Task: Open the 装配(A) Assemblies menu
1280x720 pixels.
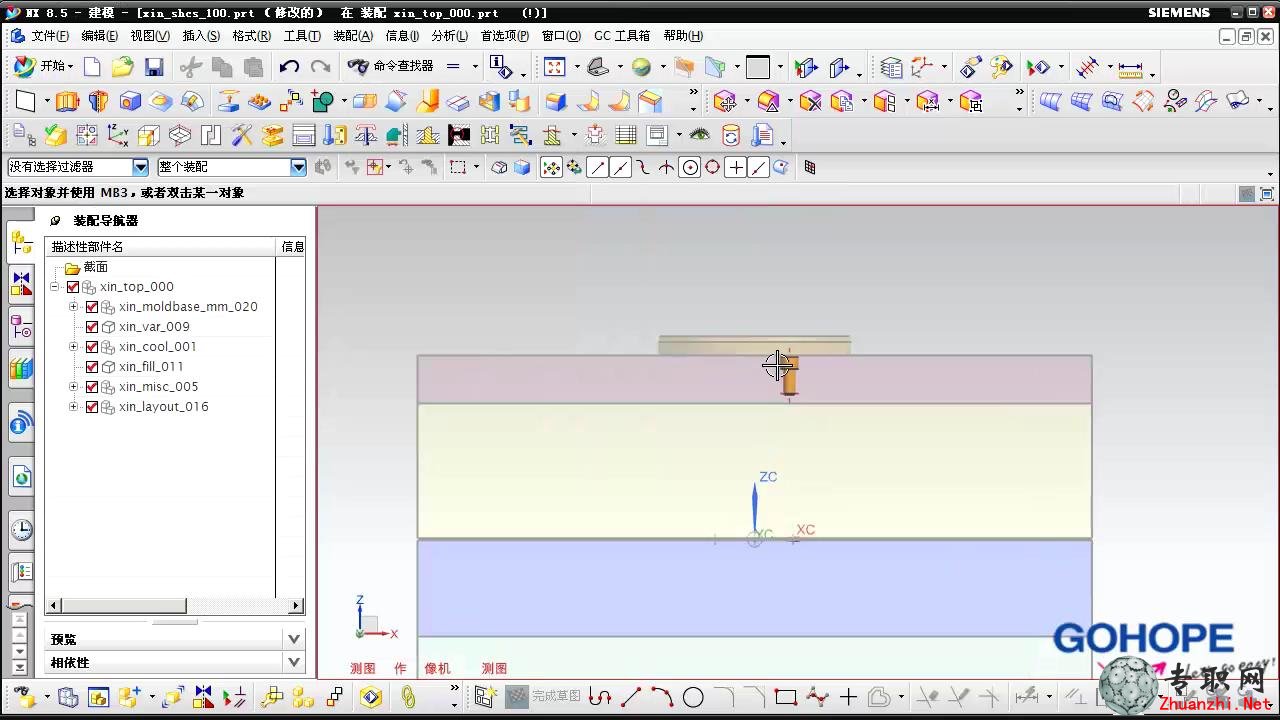Action: pyautogui.click(x=353, y=36)
